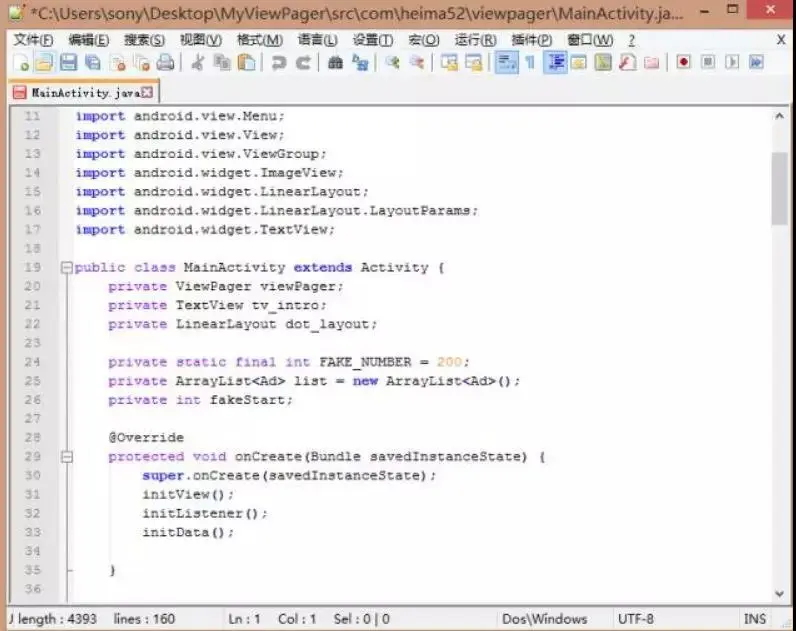The image size is (796, 631).
Task: Open the user defined language dialog icon
Action: pyautogui.click(x=579, y=63)
